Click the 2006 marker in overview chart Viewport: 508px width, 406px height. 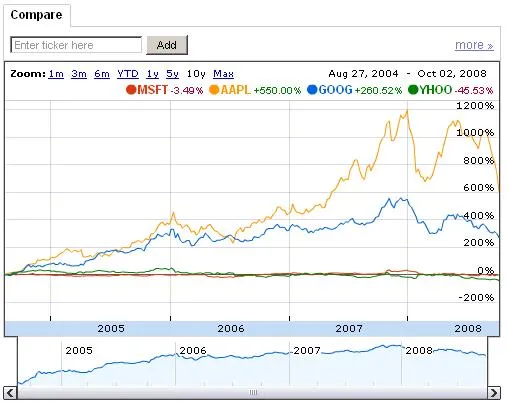pos(193,350)
